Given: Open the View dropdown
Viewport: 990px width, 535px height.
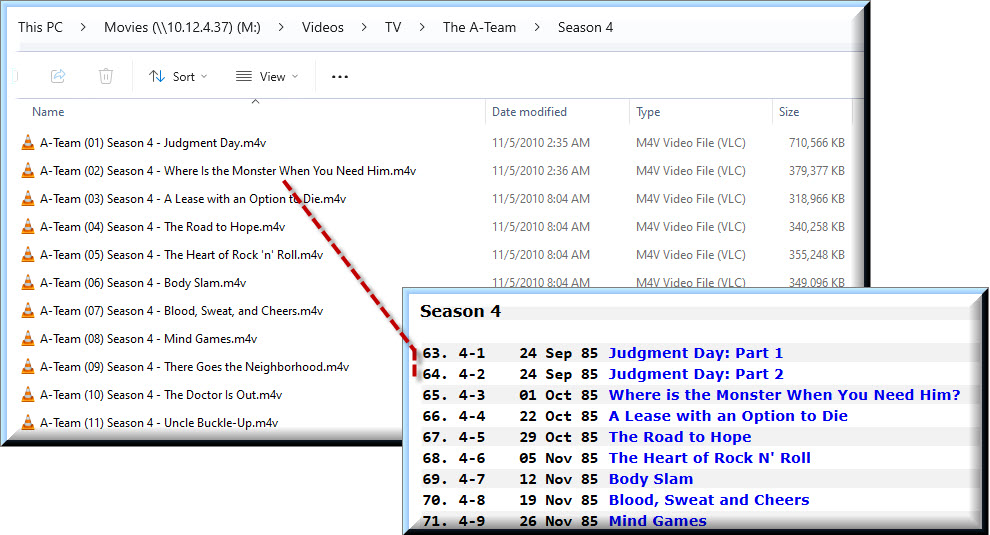Looking at the screenshot, I should pyautogui.click(x=267, y=76).
